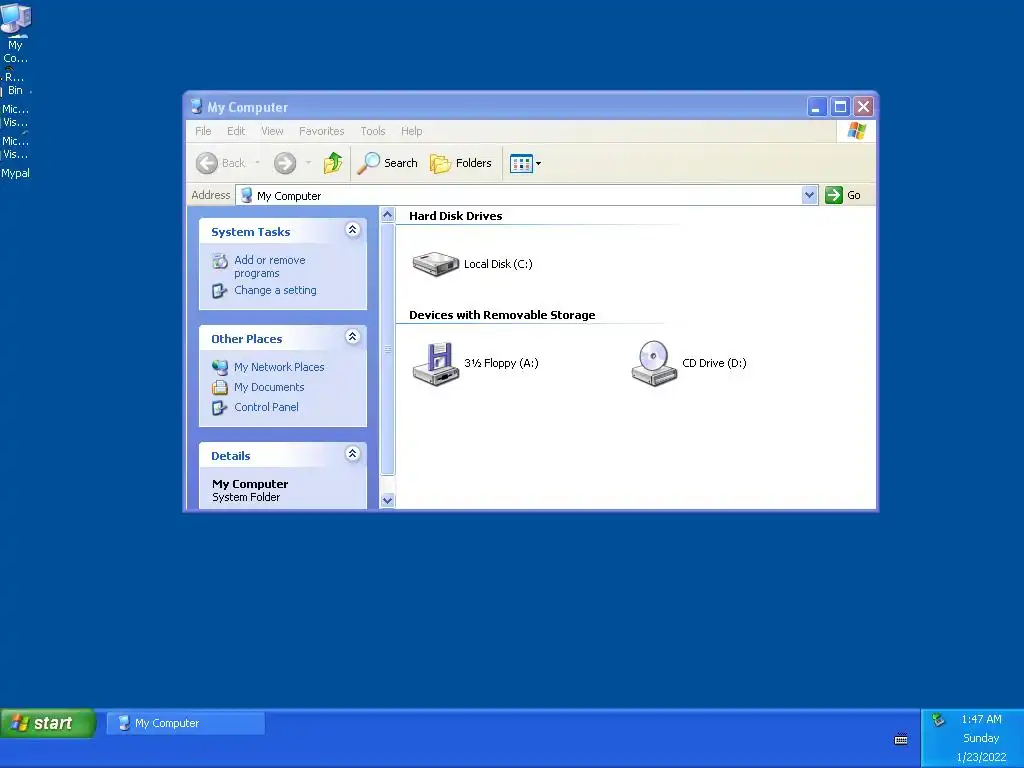This screenshot has height=768, width=1024.
Task: Click the Change a setting icon
Action: pos(219,291)
